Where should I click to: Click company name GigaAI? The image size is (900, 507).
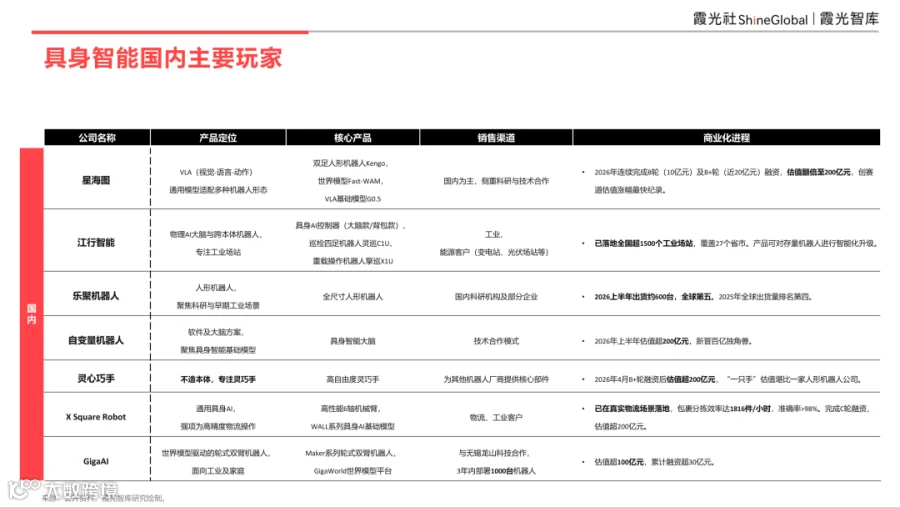click(96, 461)
